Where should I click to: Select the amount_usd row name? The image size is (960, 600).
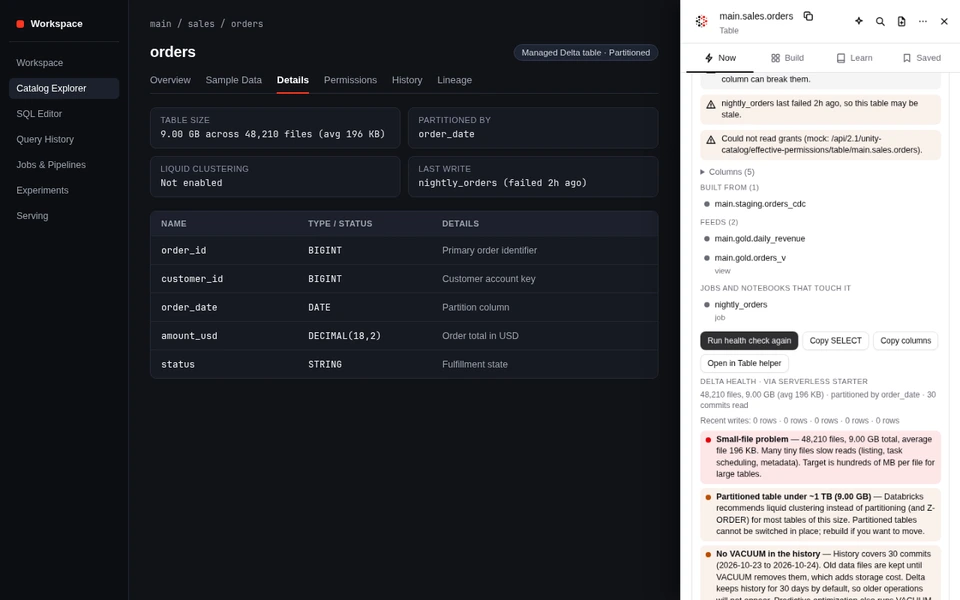189,336
